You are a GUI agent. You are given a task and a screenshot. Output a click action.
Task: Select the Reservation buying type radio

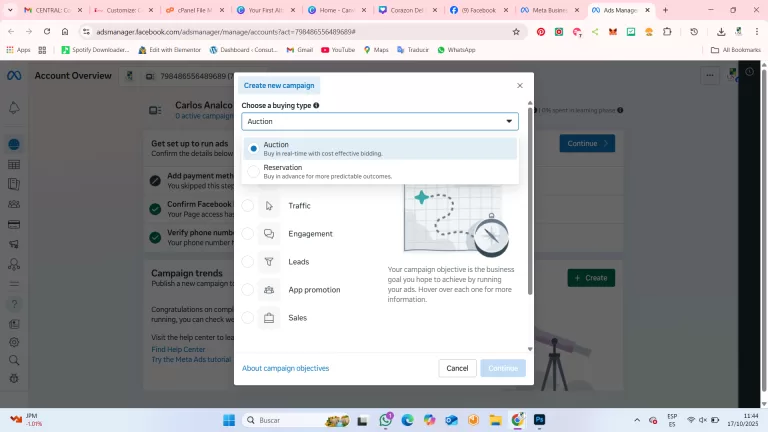pyautogui.click(x=253, y=171)
